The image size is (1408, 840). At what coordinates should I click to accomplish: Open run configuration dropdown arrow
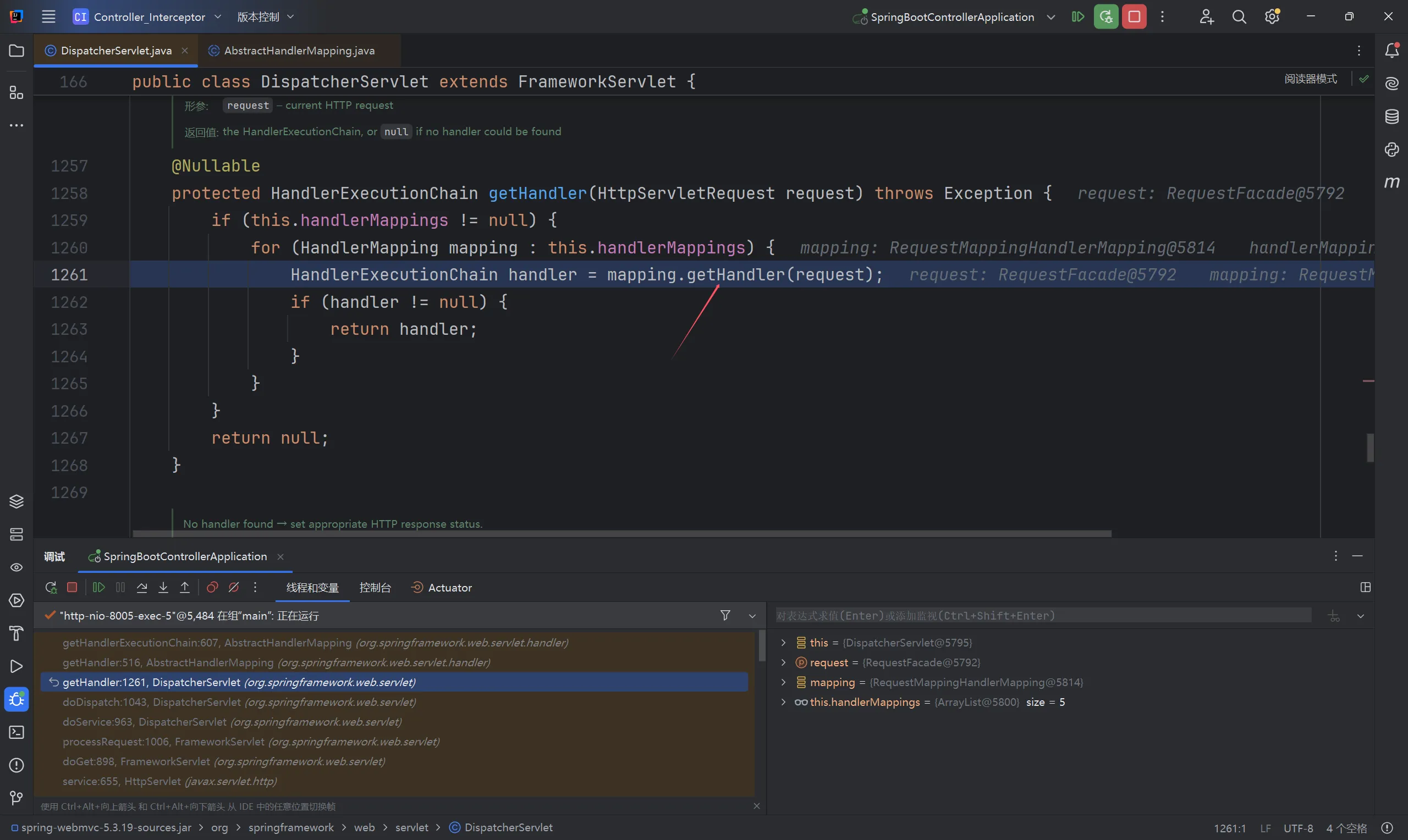click(1050, 17)
